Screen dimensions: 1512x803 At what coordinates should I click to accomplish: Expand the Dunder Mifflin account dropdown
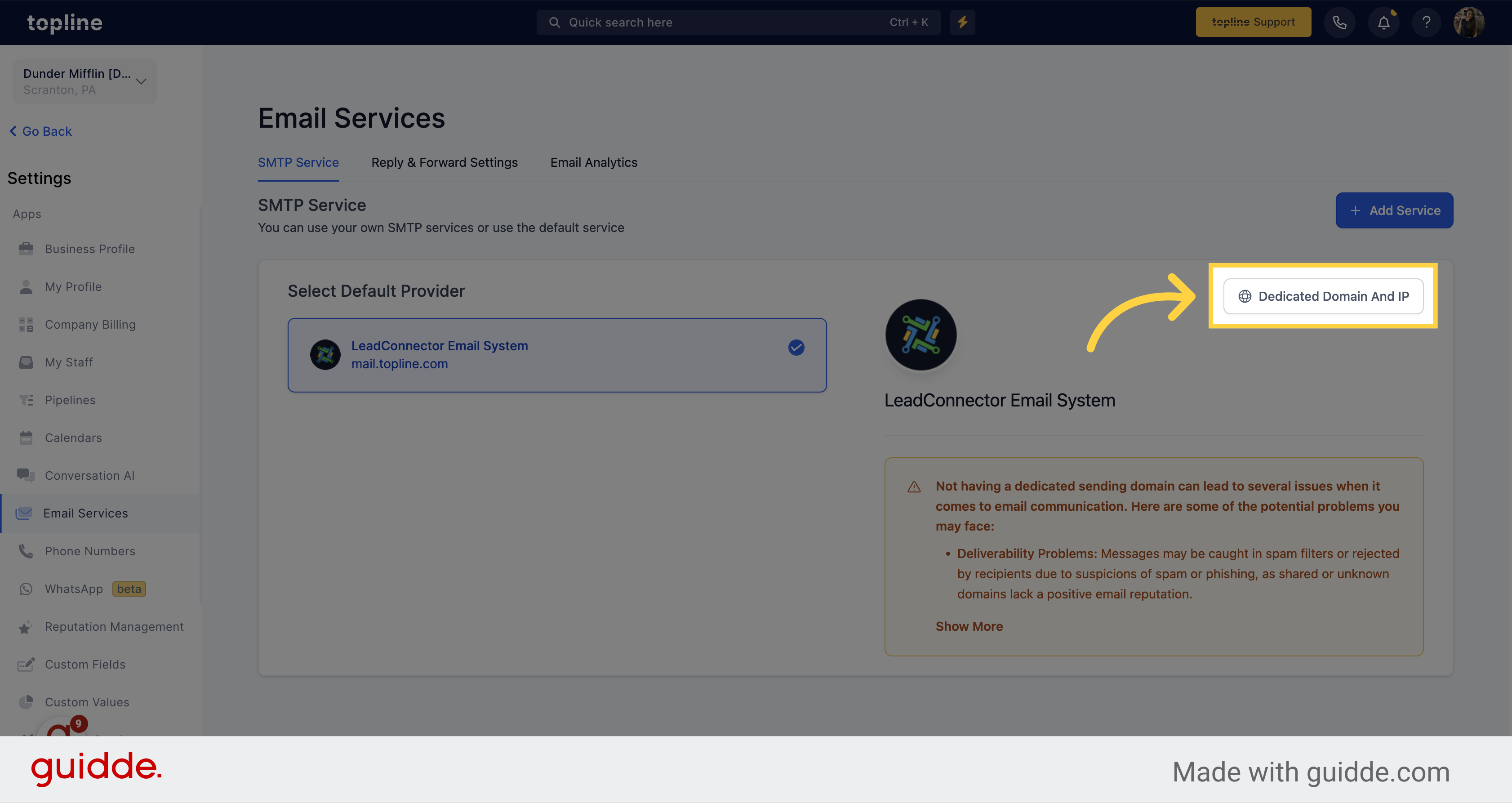pos(85,81)
